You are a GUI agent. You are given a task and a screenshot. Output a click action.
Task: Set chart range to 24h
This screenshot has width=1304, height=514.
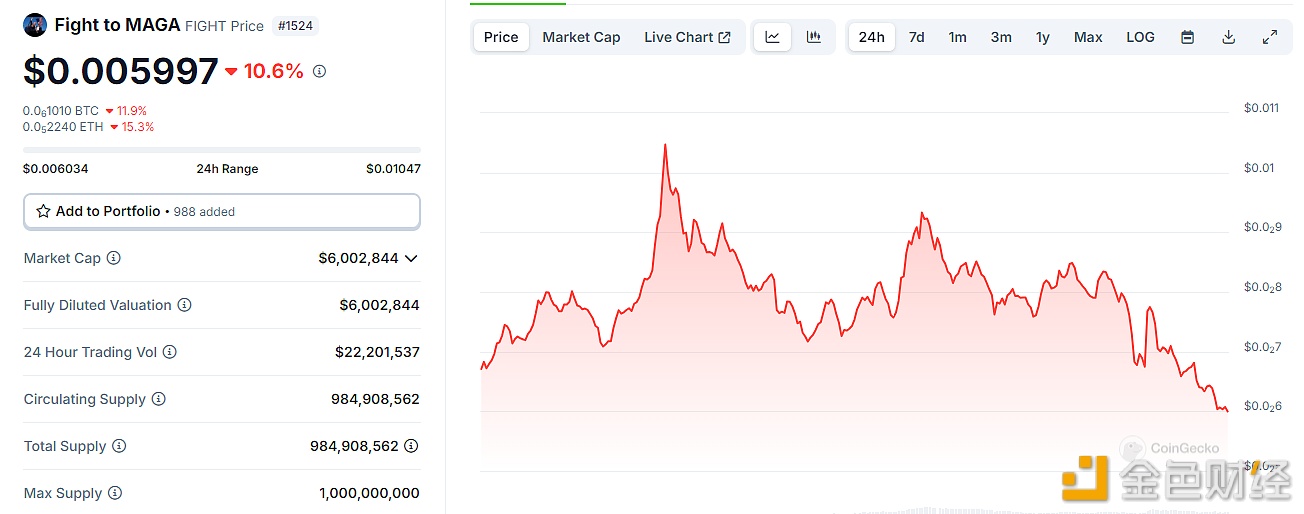[x=872, y=37]
